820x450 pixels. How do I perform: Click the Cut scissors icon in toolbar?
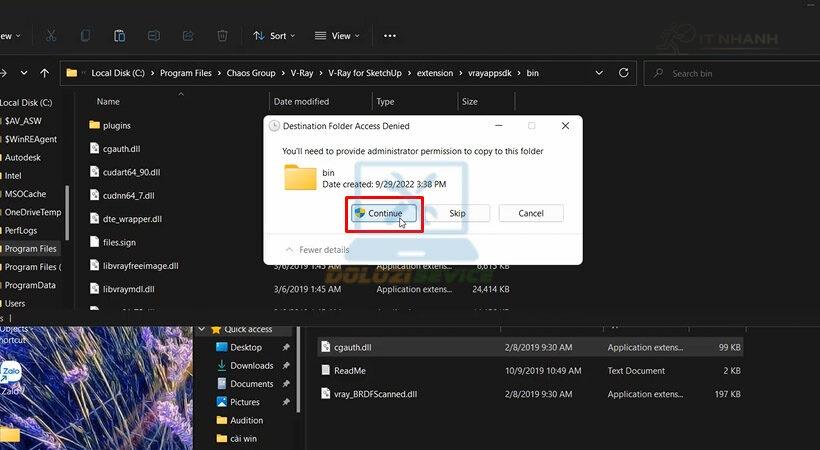point(50,36)
